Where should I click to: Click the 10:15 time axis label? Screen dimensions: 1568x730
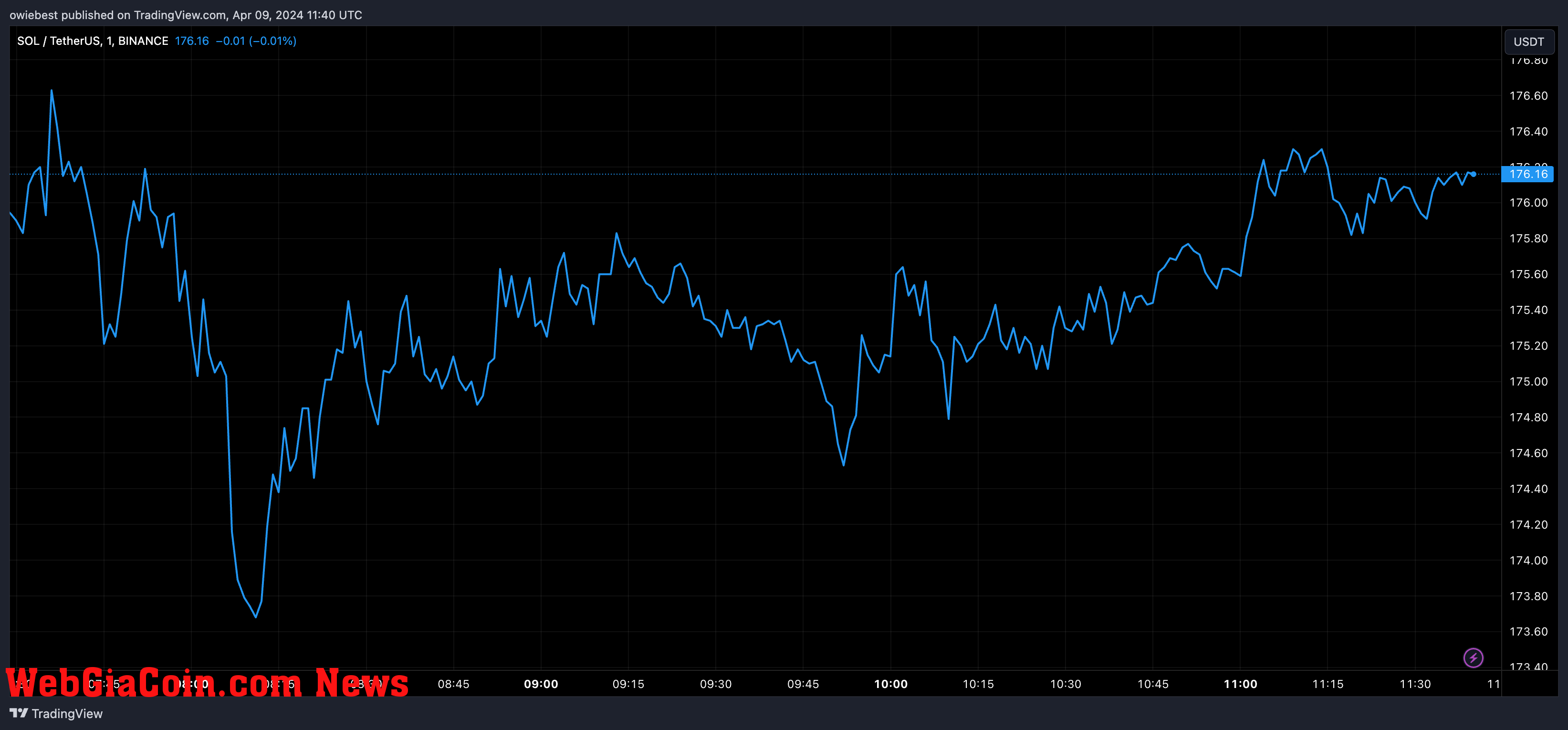[978, 684]
